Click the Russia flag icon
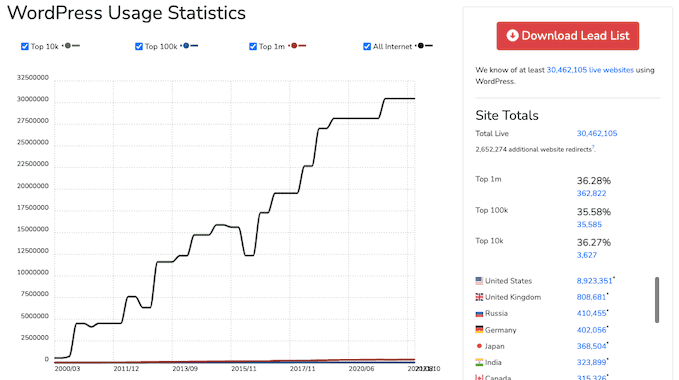The height and width of the screenshot is (380, 679). point(479,313)
